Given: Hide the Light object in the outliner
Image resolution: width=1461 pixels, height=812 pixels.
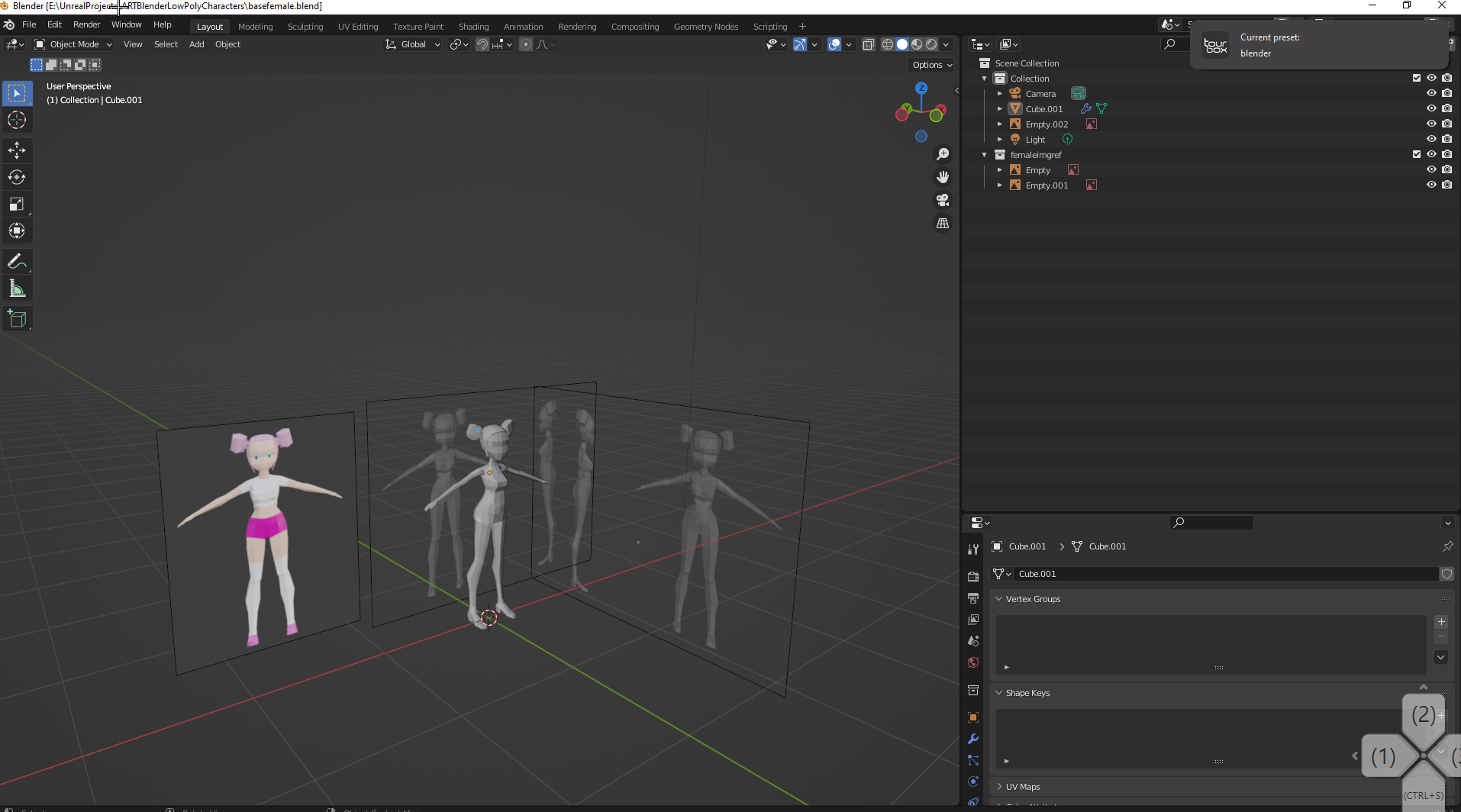Looking at the screenshot, I should pos(1431,139).
